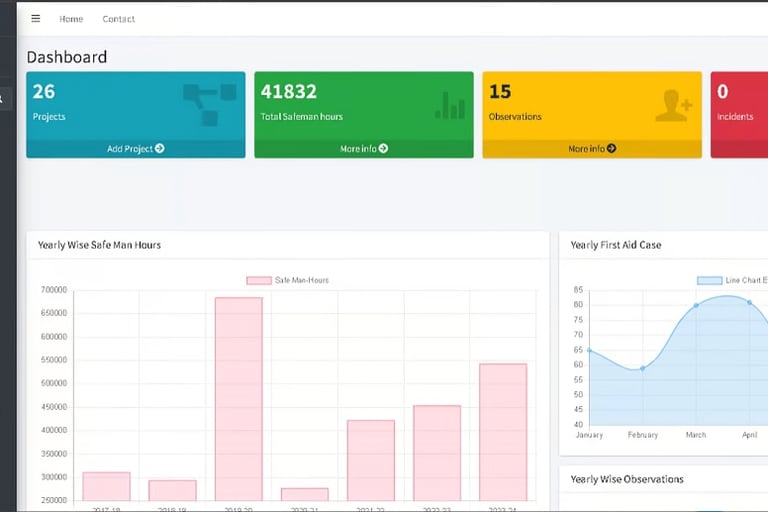
Task: Click the 2021-22 bar in chart
Action: click(x=371, y=460)
